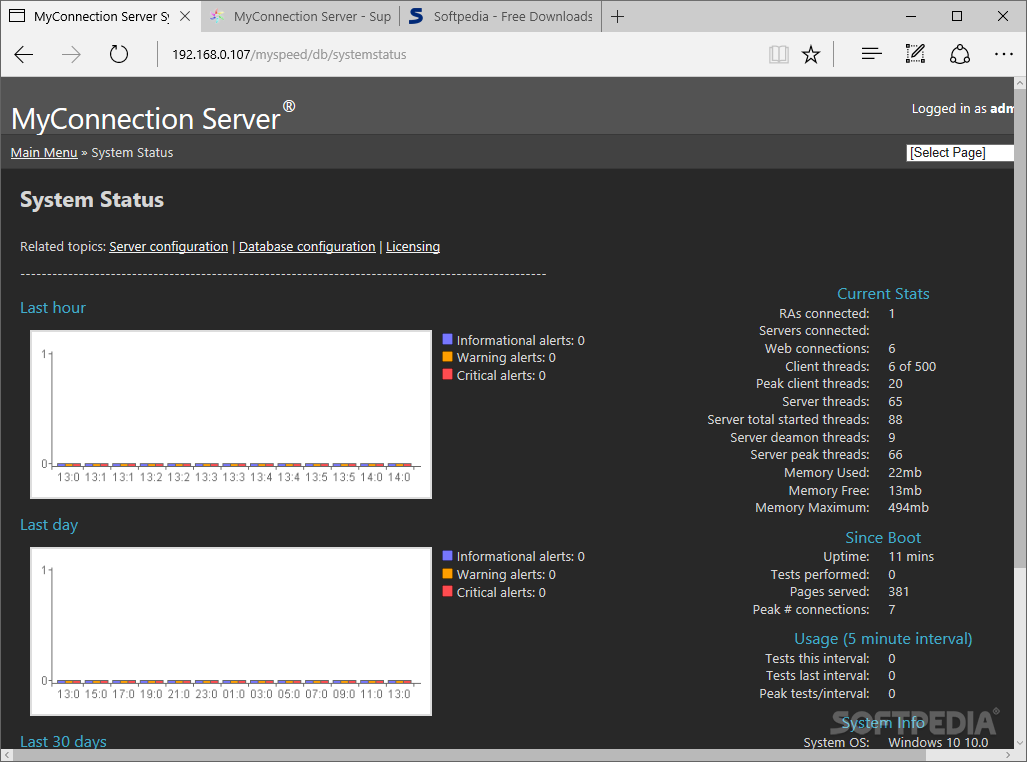The image size is (1027, 762).
Task: Click the browser forward arrow
Action: pyautogui.click(x=71, y=54)
